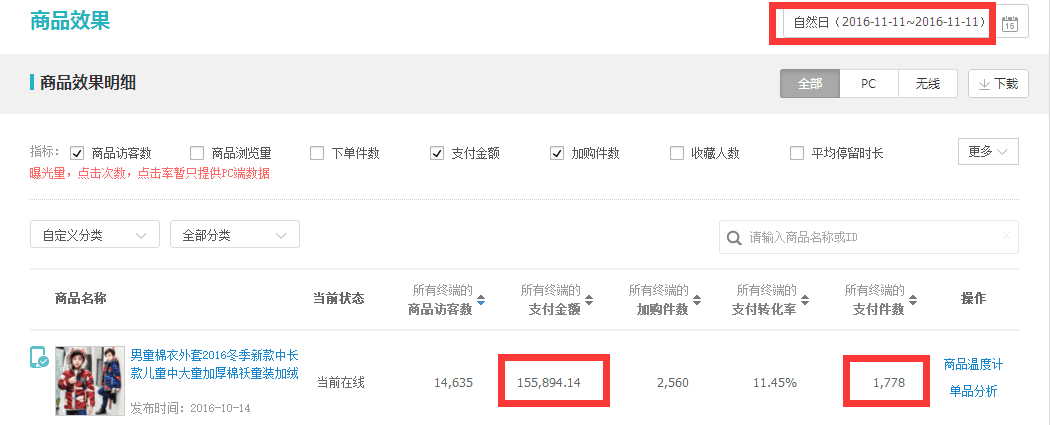Screen dimensions: 1050x425
Task: Open the 全部分类 dropdown
Action: click(234, 235)
